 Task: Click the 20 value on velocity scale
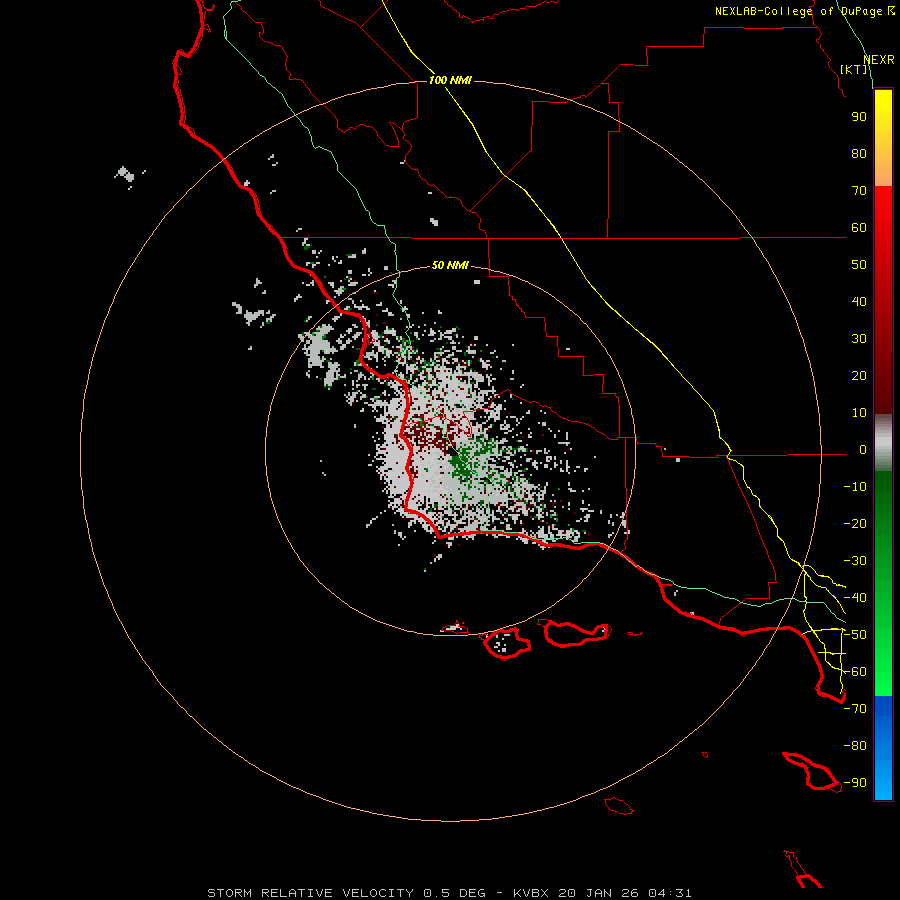pyautogui.click(x=859, y=376)
